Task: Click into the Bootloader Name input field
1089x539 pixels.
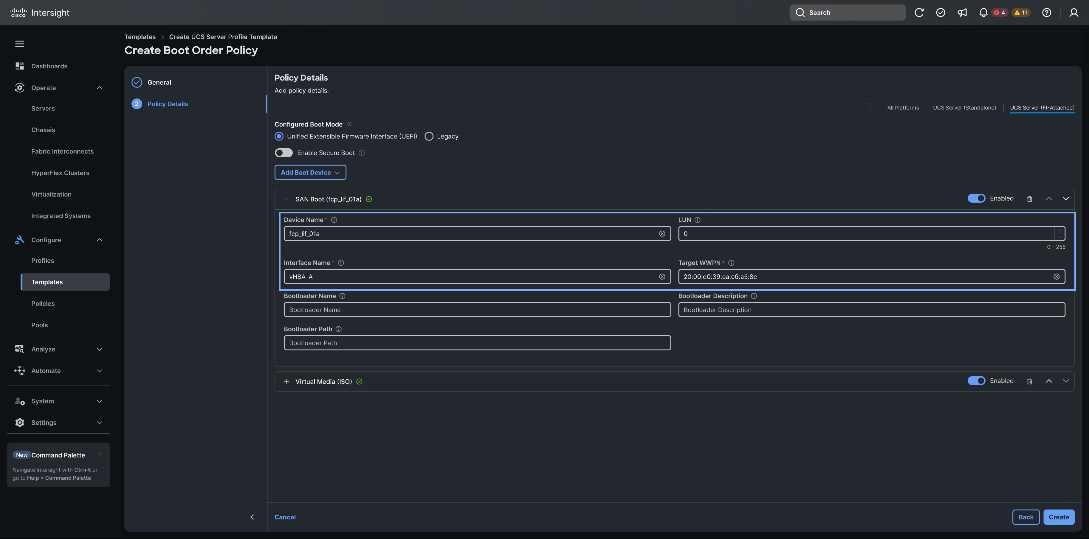Action: tap(477, 310)
